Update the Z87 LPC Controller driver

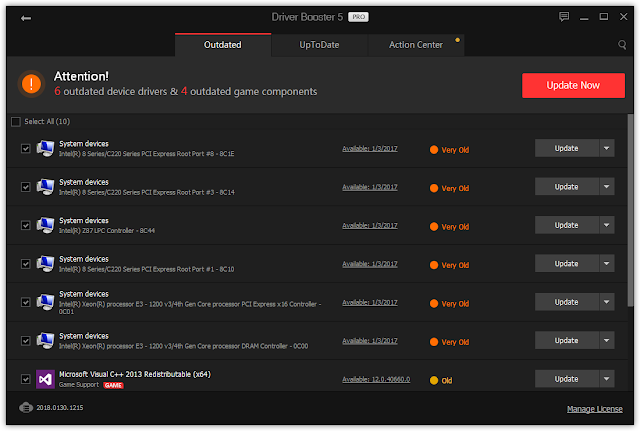pyautogui.click(x=567, y=225)
